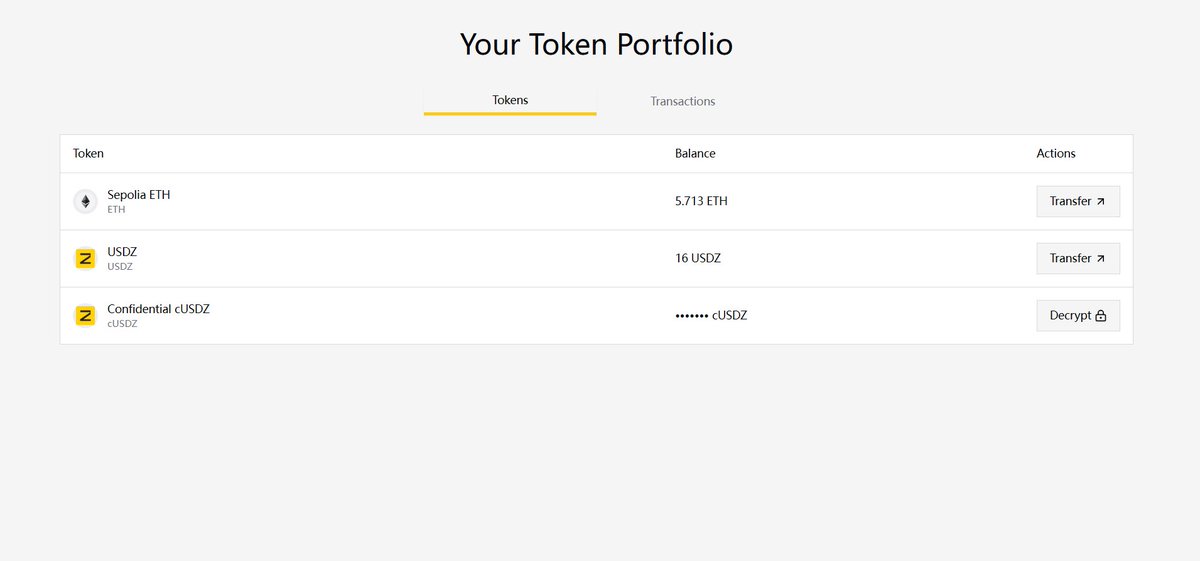Image resolution: width=1200 pixels, height=561 pixels.
Task: Click the arrow icon in the USDZ Transfer button
Action: tap(1101, 259)
